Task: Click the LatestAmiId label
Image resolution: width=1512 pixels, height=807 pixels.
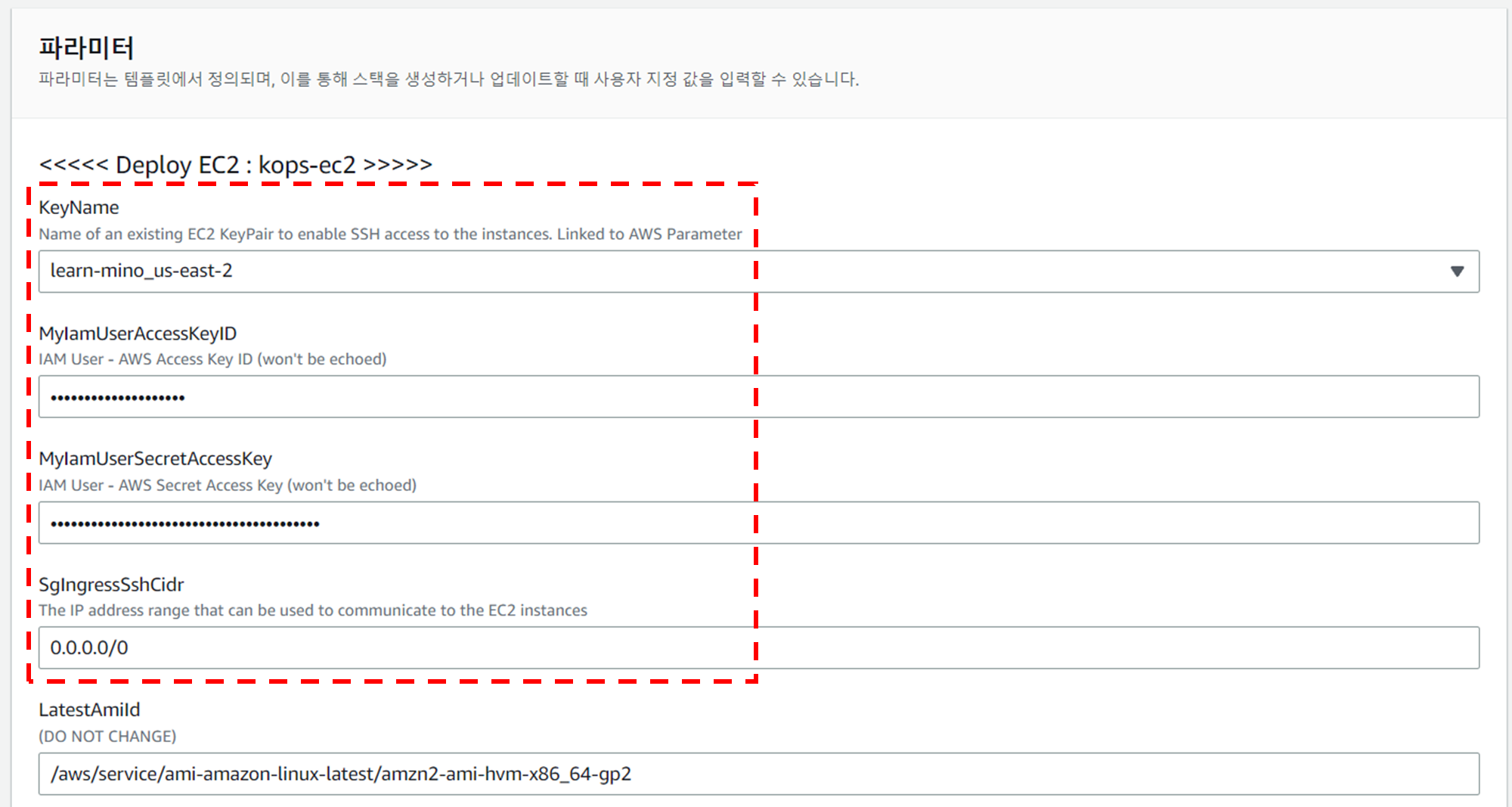Action: pyautogui.click(x=89, y=710)
